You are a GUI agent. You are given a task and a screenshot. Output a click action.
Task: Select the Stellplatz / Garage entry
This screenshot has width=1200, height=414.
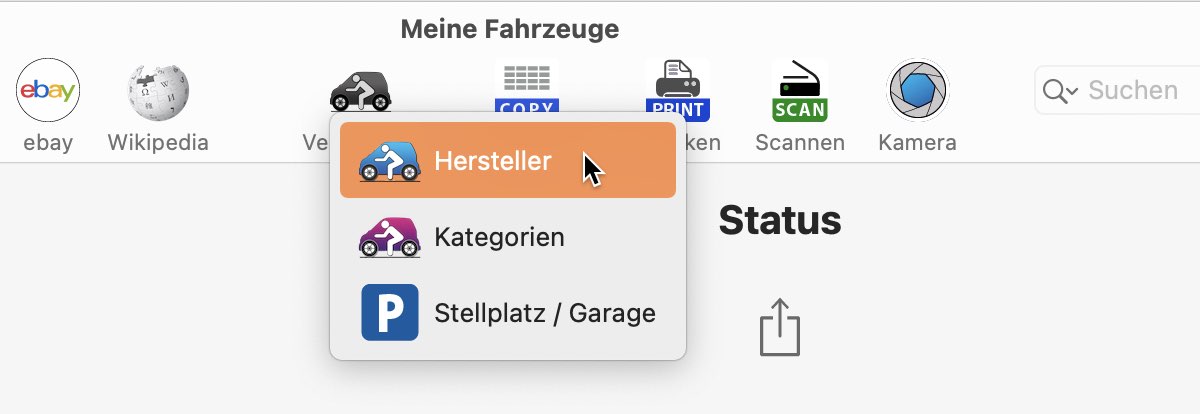pos(508,313)
